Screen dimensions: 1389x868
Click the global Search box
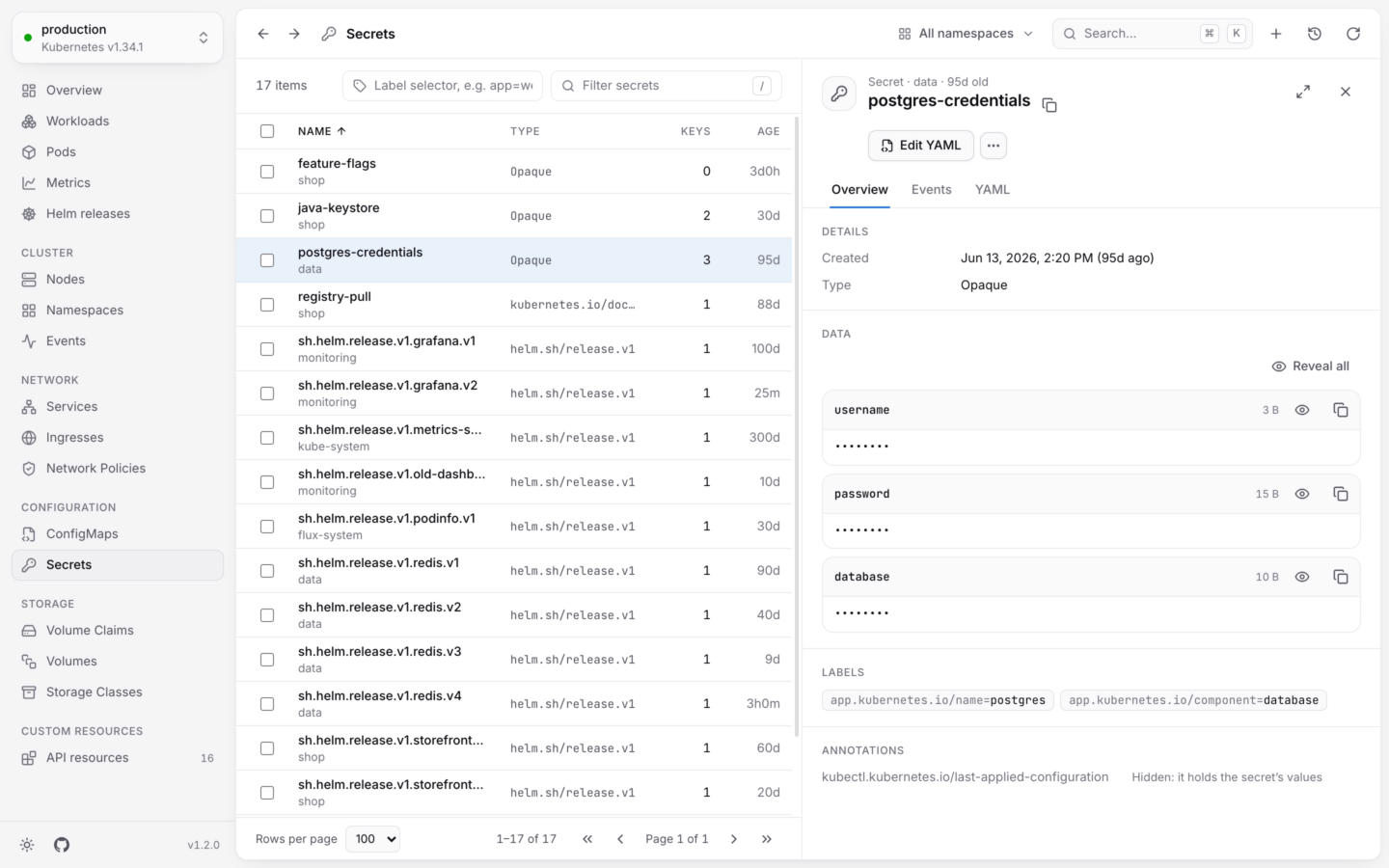[1153, 34]
